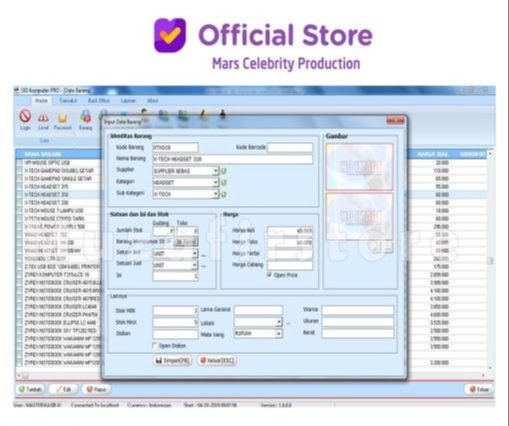
Task: Open the Sub Kategori dropdown showing X-TECH
Action: click(215, 194)
